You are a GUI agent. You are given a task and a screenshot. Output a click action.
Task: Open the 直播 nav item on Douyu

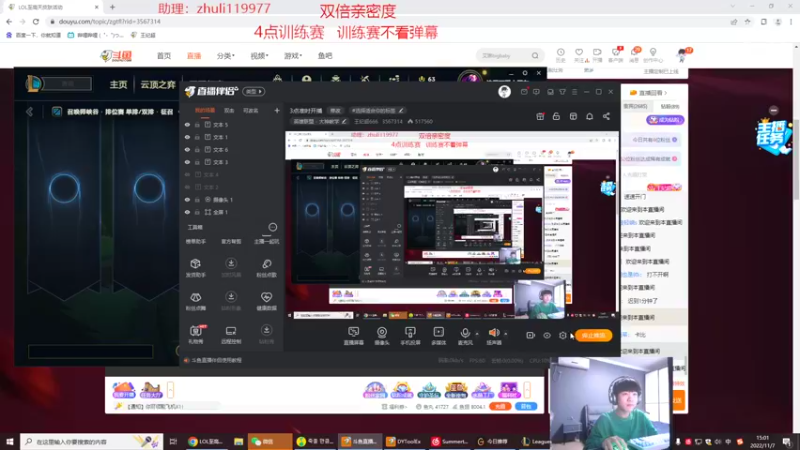coord(194,56)
